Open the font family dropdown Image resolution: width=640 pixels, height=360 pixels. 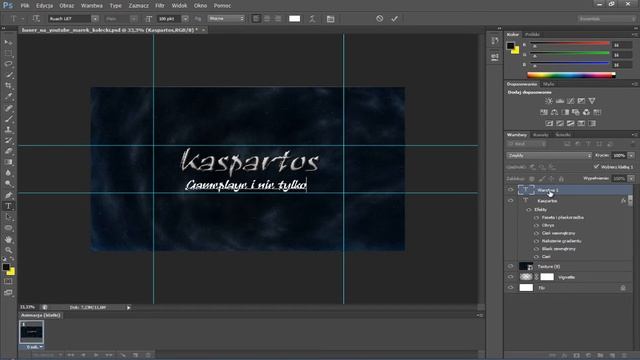(95, 19)
